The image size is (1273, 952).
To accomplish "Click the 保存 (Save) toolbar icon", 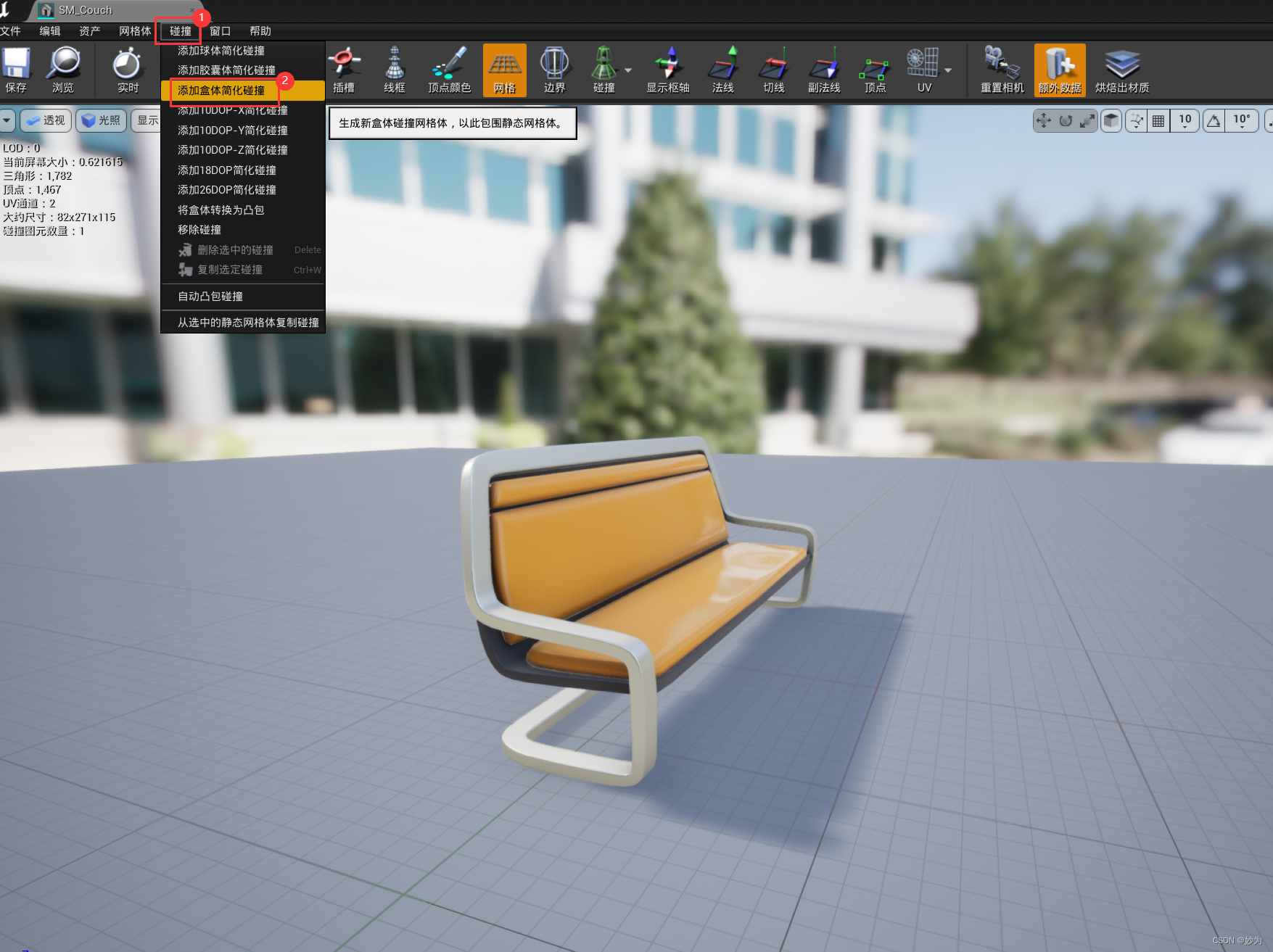I will pos(16,70).
